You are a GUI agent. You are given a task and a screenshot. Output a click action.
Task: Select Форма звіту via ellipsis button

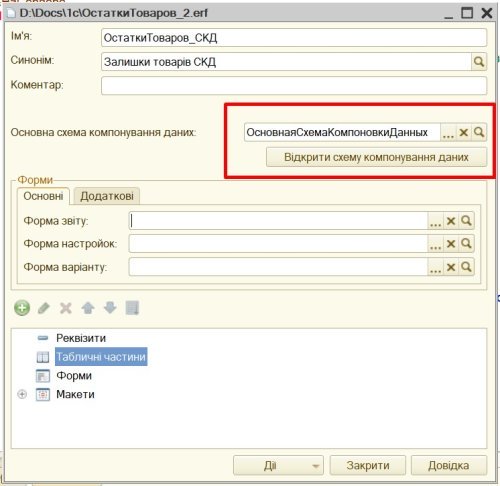click(x=435, y=221)
